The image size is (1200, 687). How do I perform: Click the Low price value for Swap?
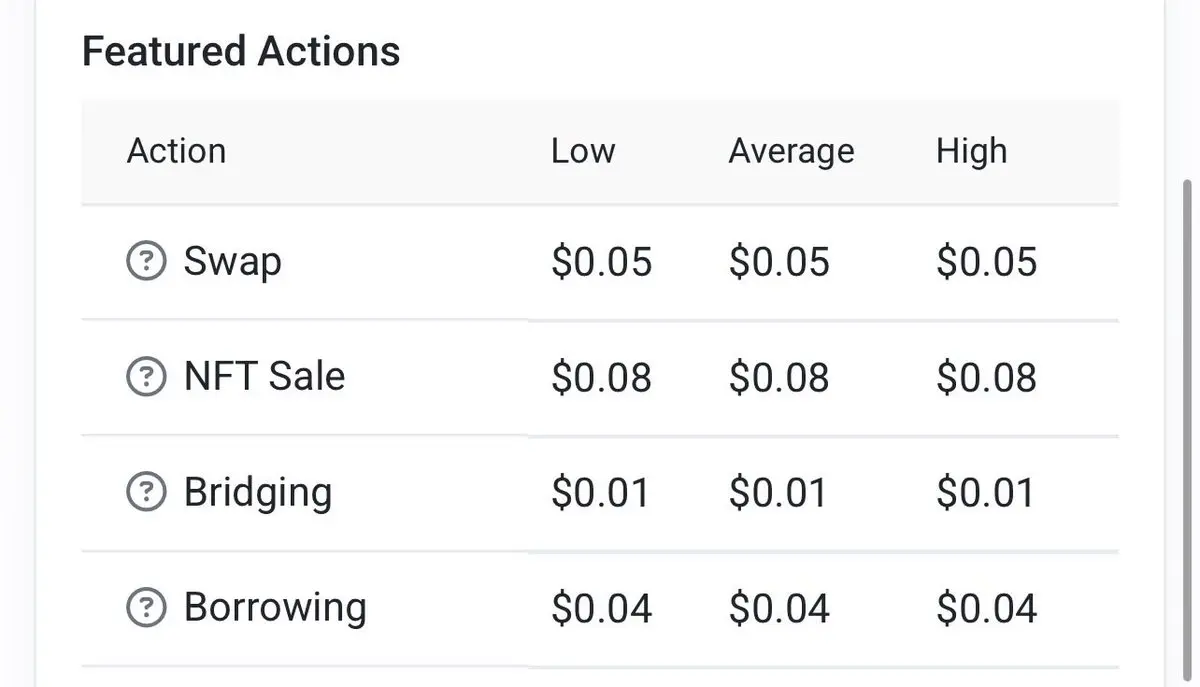coord(601,262)
